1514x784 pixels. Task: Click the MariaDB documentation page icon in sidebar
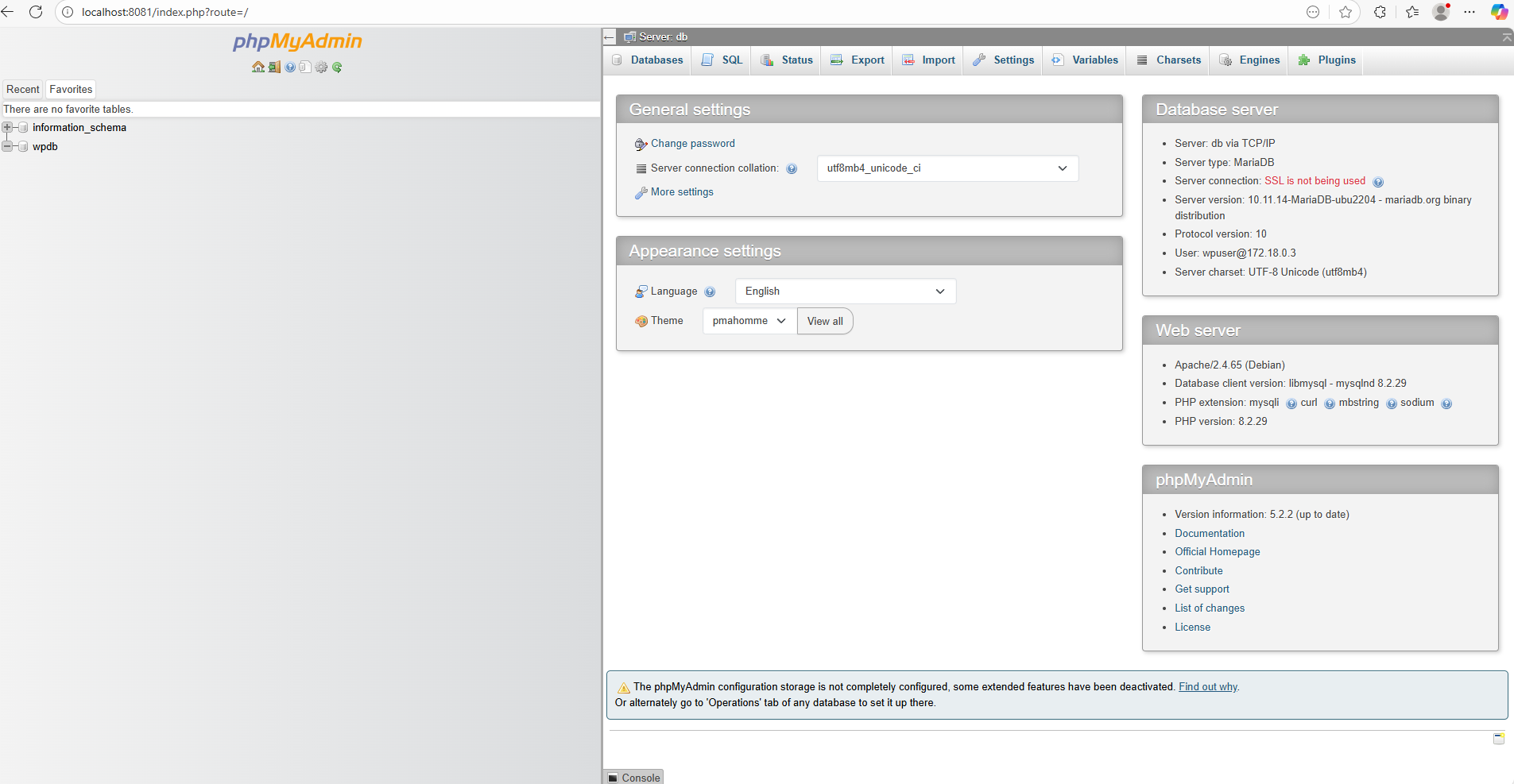point(305,68)
